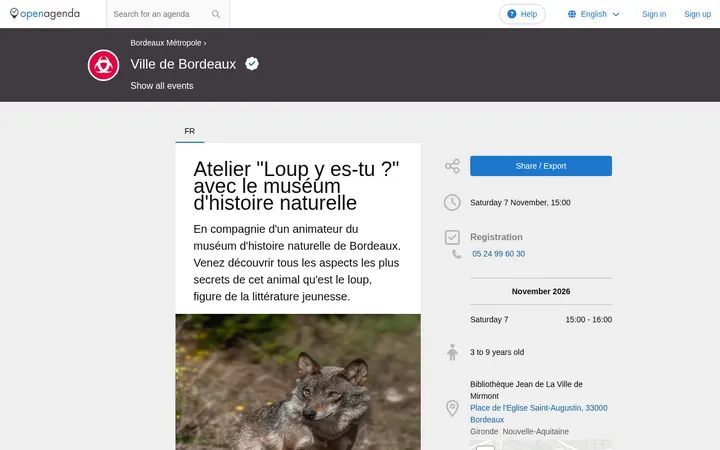Screen dimensions: 720x450
Task: Click the Registration checkmark icon
Action: (452, 237)
